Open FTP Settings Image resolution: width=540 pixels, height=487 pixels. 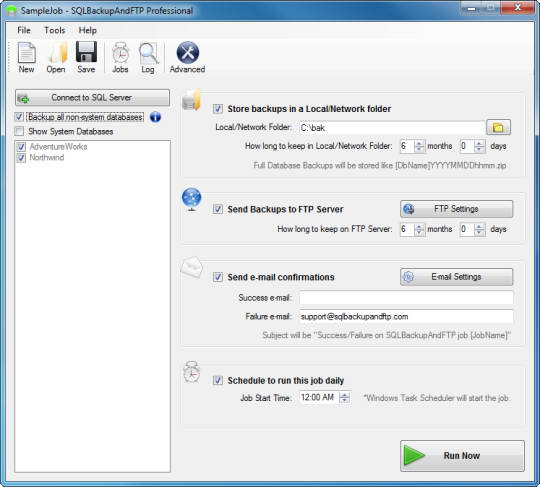pyautogui.click(x=456, y=209)
